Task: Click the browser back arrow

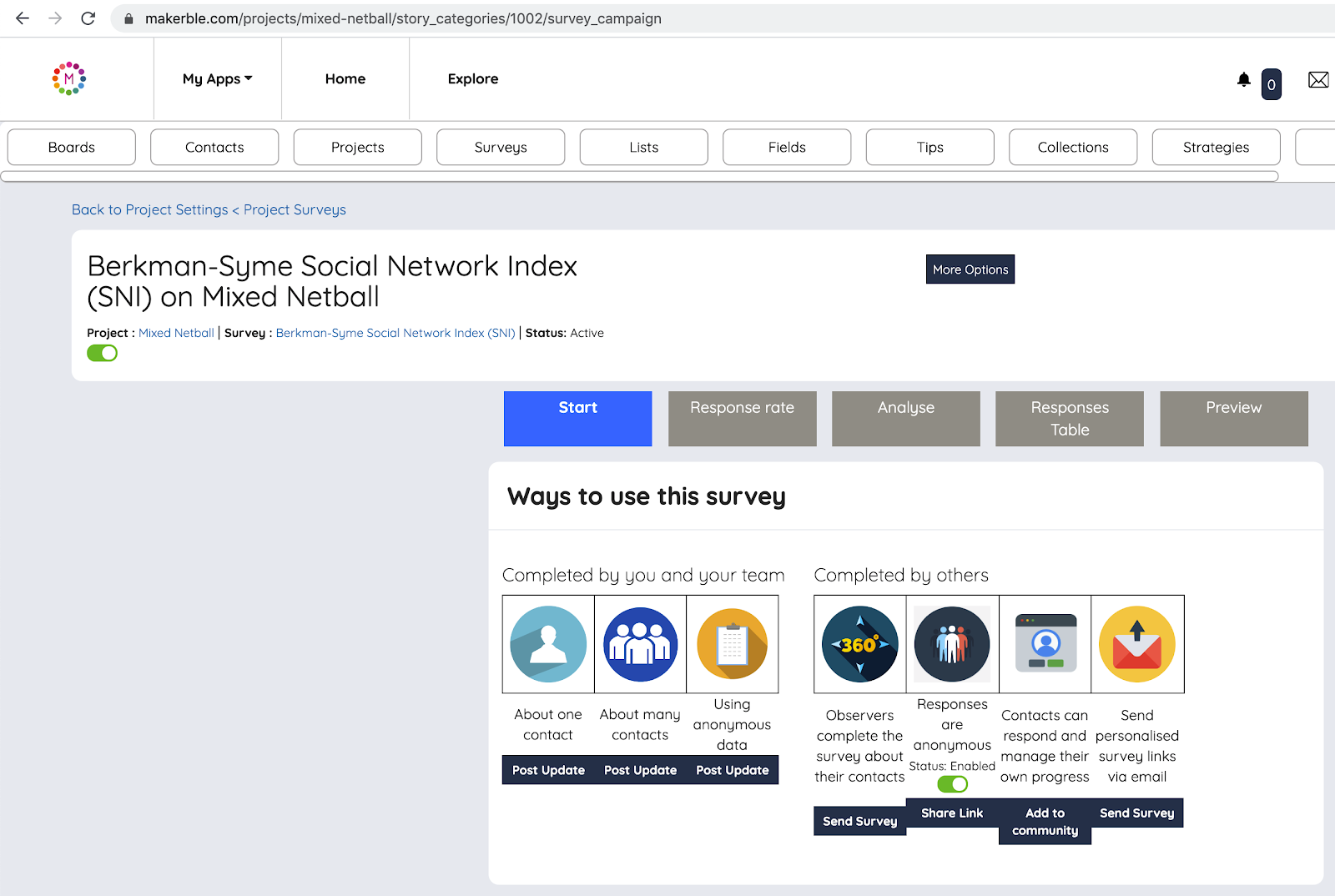Action: point(23,18)
